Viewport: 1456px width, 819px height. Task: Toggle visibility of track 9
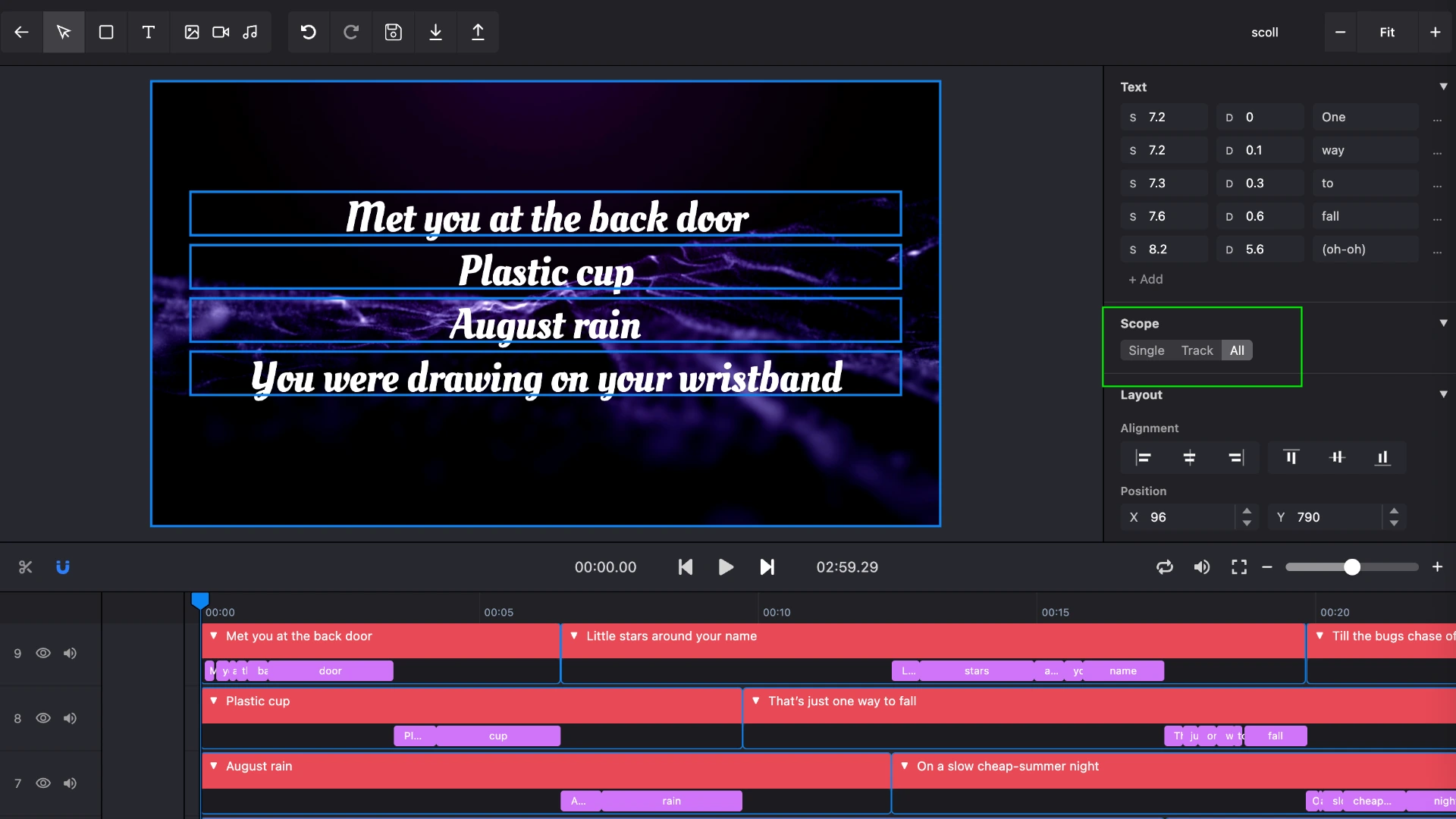point(43,653)
